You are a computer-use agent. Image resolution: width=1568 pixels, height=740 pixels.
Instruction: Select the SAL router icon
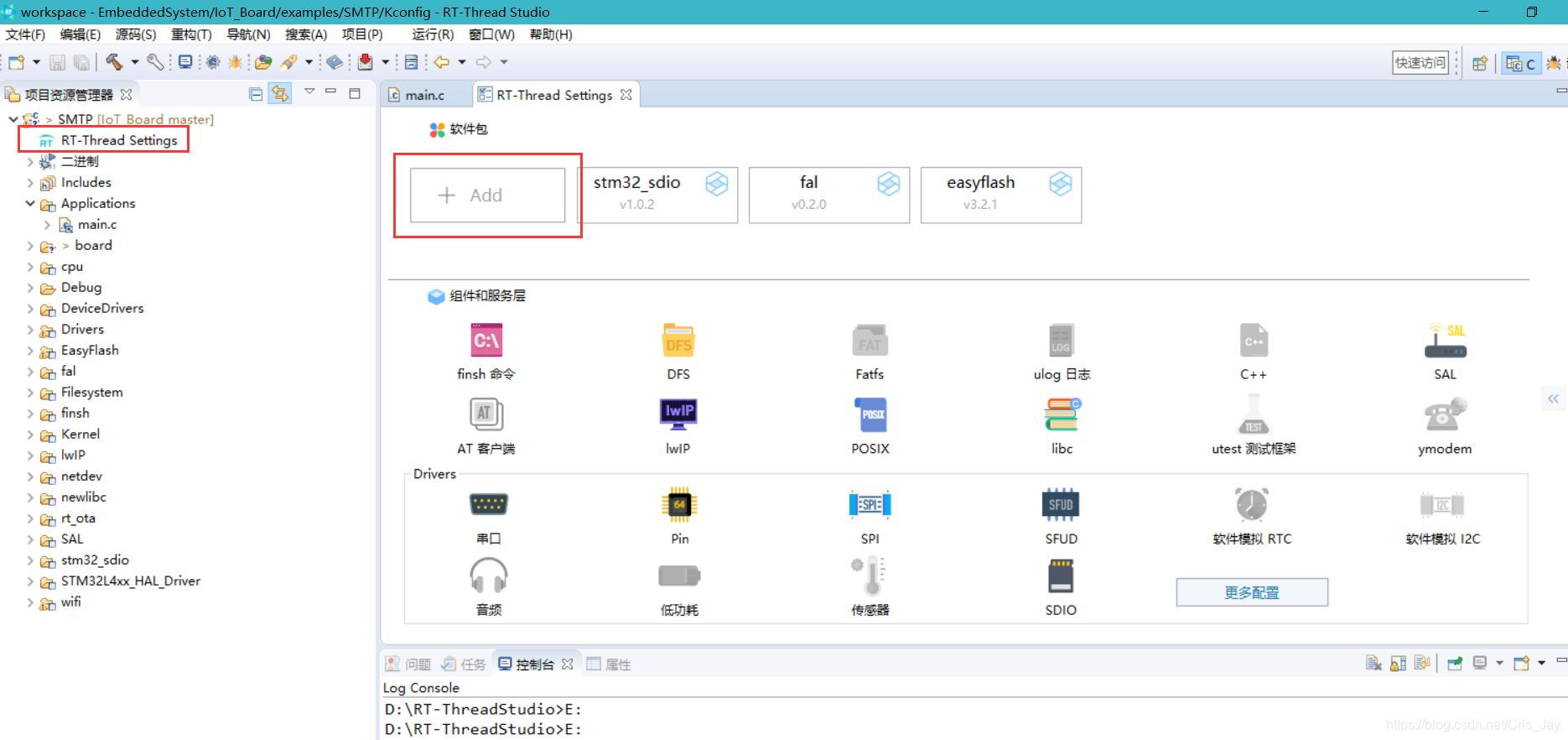point(1445,341)
